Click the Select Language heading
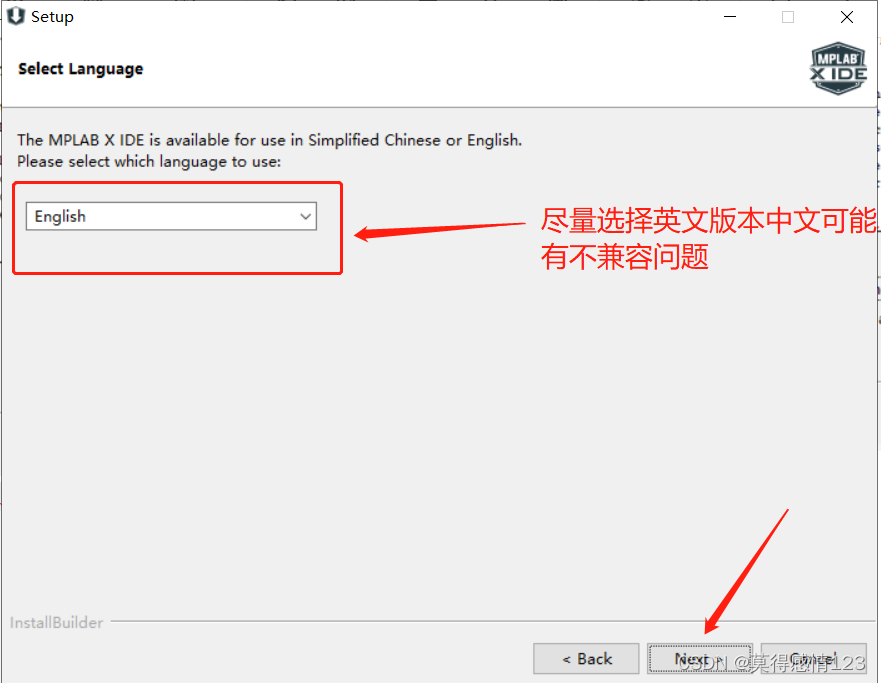 (x=80, y=69)
